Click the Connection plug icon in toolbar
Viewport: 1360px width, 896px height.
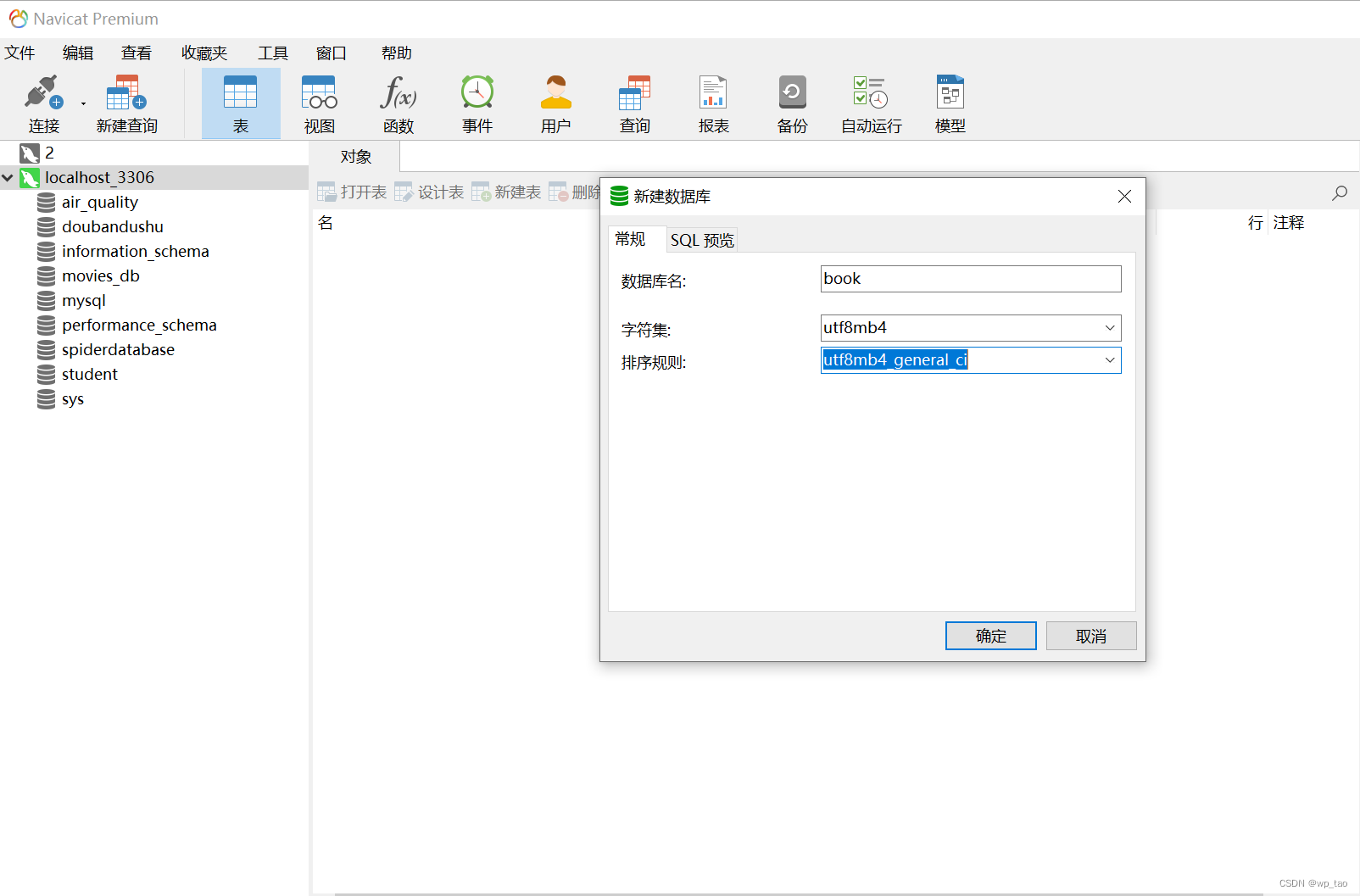pos(43,92)
